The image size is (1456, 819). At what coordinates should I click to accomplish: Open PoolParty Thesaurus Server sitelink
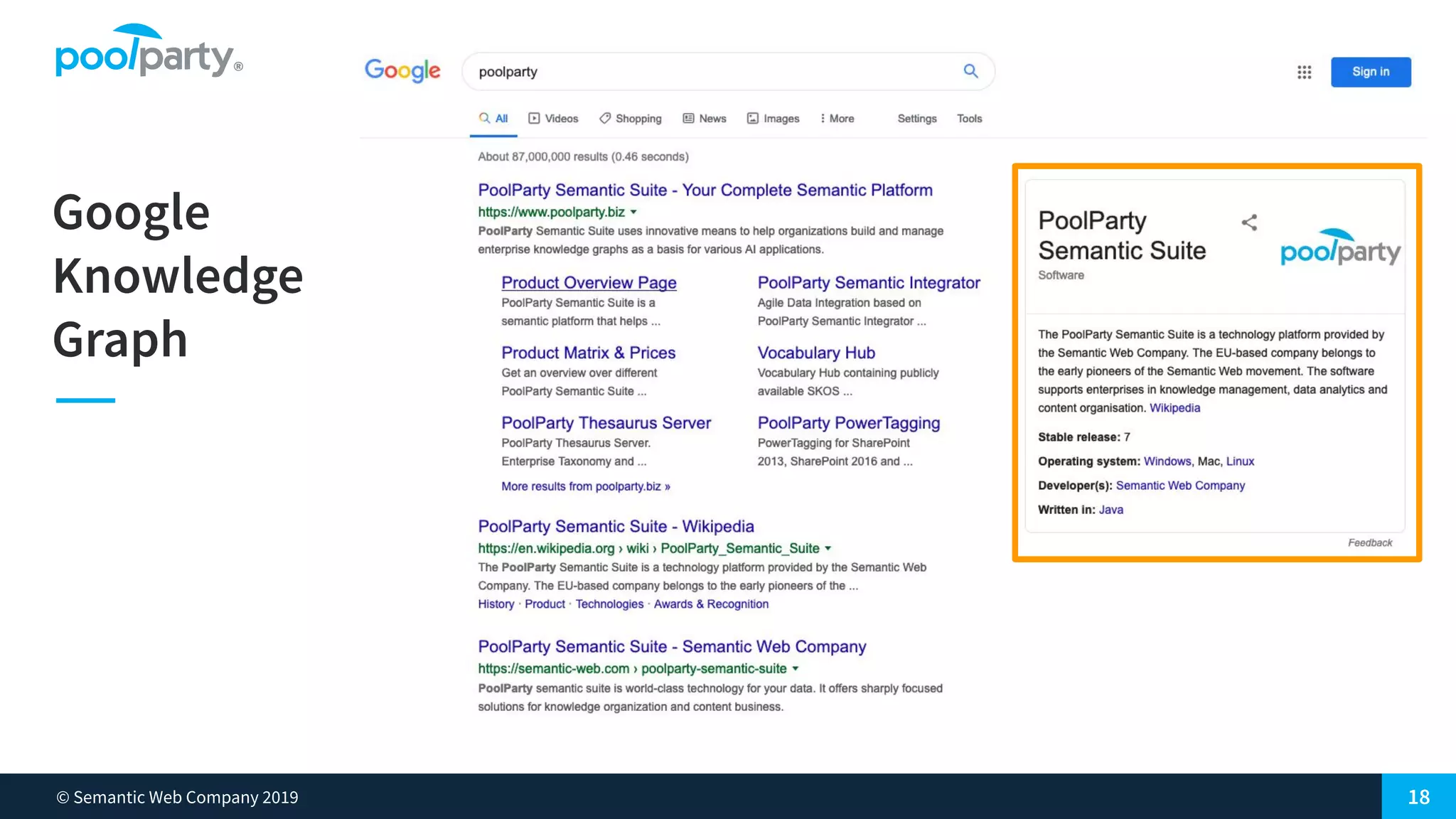[x=606, y=423]
